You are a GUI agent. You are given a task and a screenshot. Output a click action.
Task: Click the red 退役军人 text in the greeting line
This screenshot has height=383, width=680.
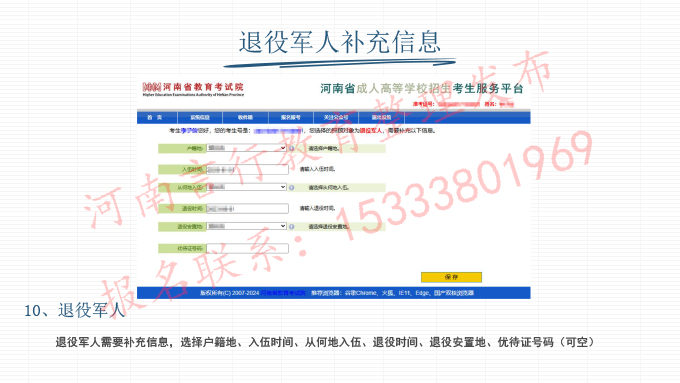pos(370,130)
